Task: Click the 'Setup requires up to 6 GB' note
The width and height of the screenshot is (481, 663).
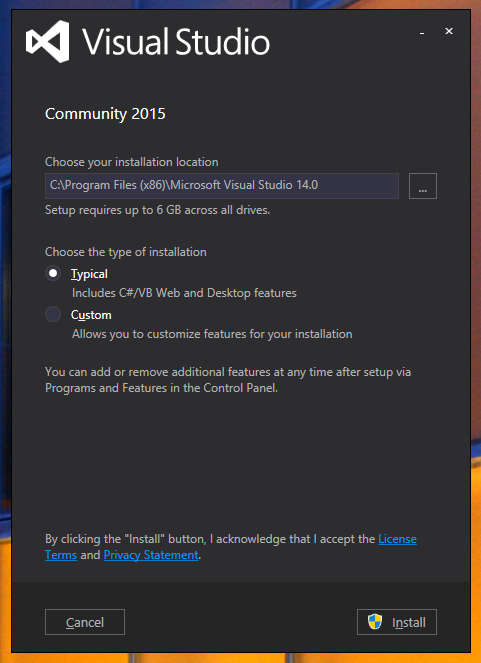Action: 157,210
